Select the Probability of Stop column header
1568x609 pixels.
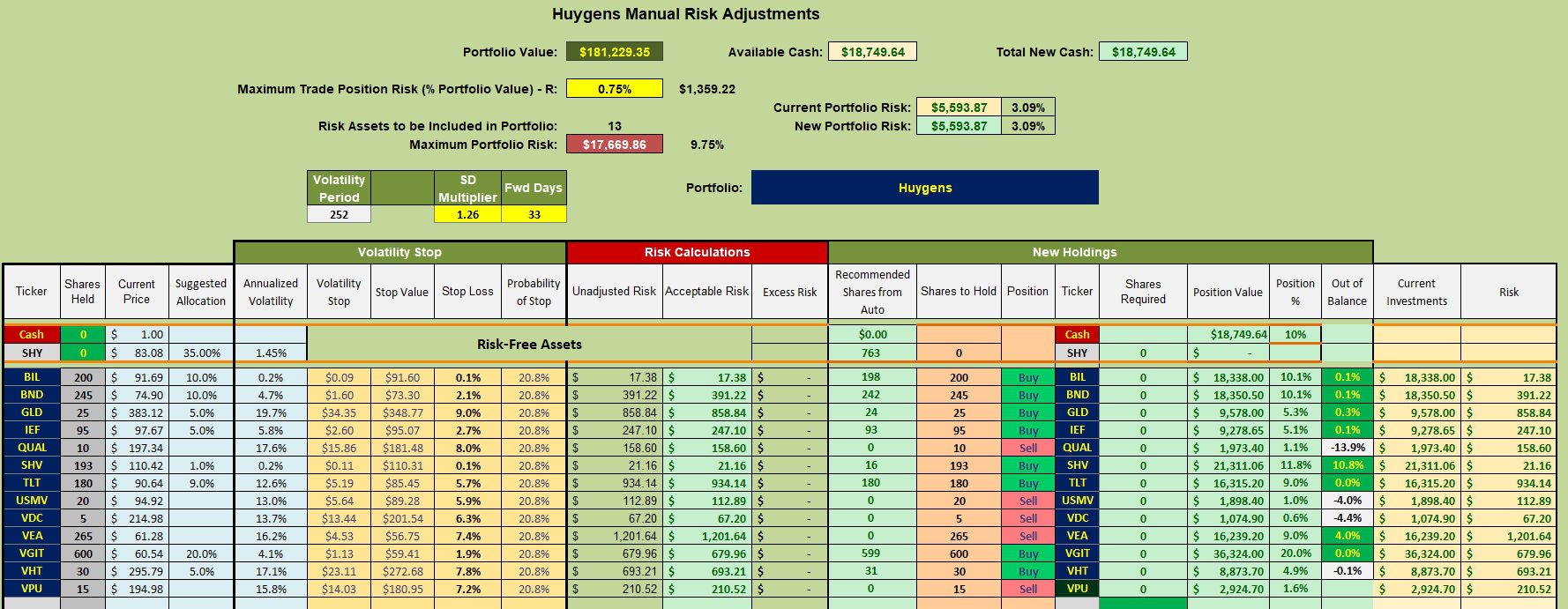(534, 292)
